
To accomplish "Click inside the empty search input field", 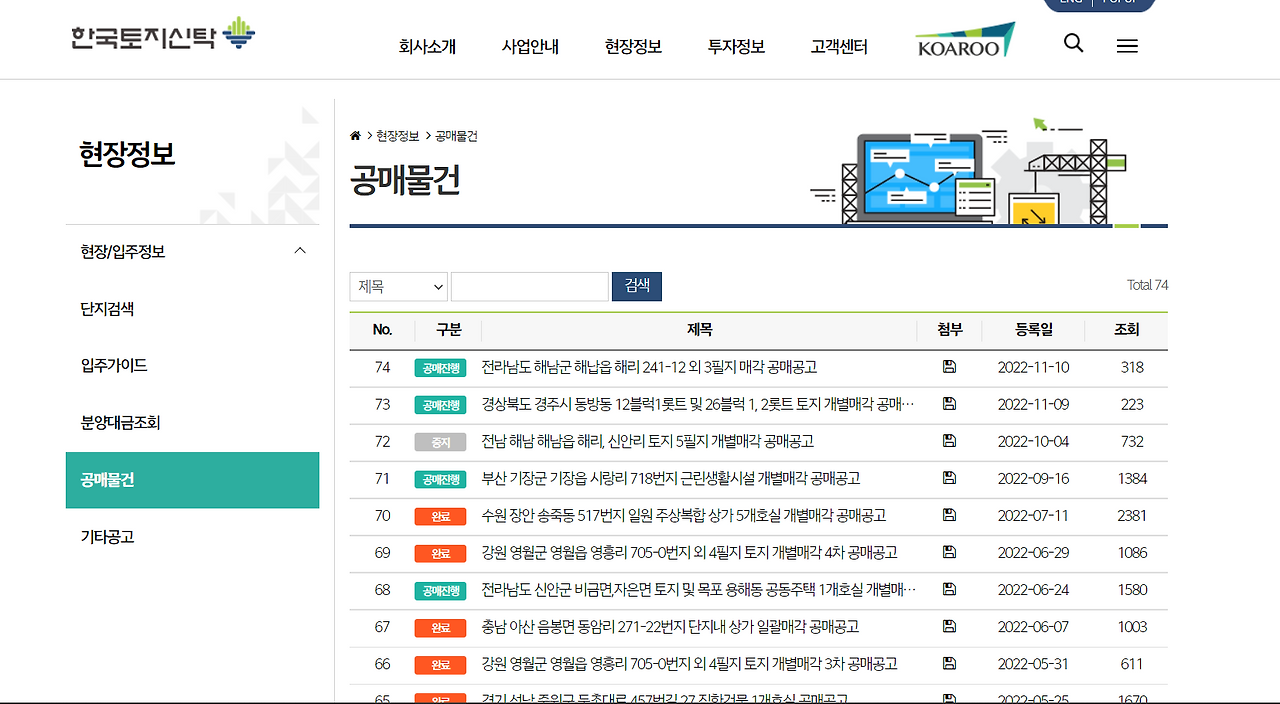I will [x=529, y=286].
